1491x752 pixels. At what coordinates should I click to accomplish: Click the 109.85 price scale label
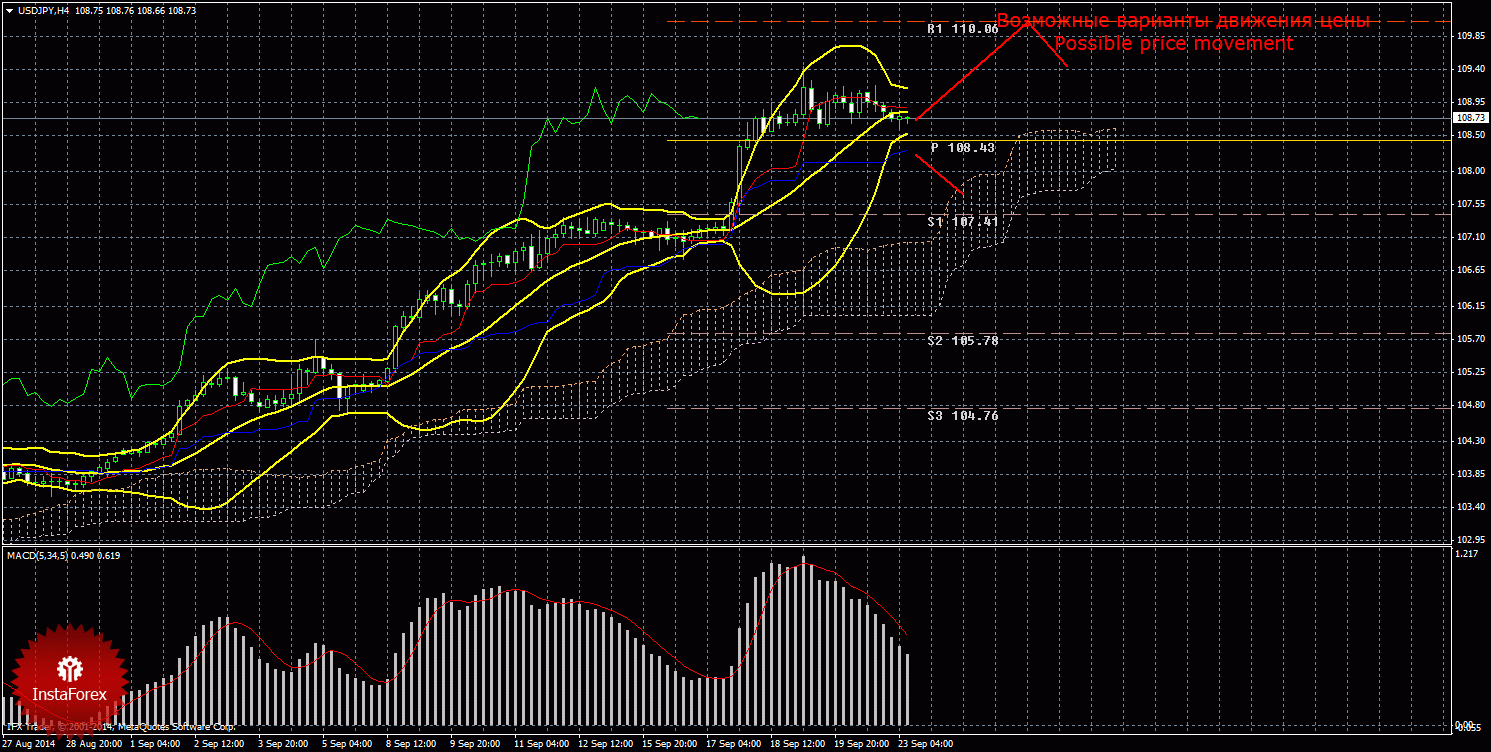pyautogui.click(x=1470, y=36)
